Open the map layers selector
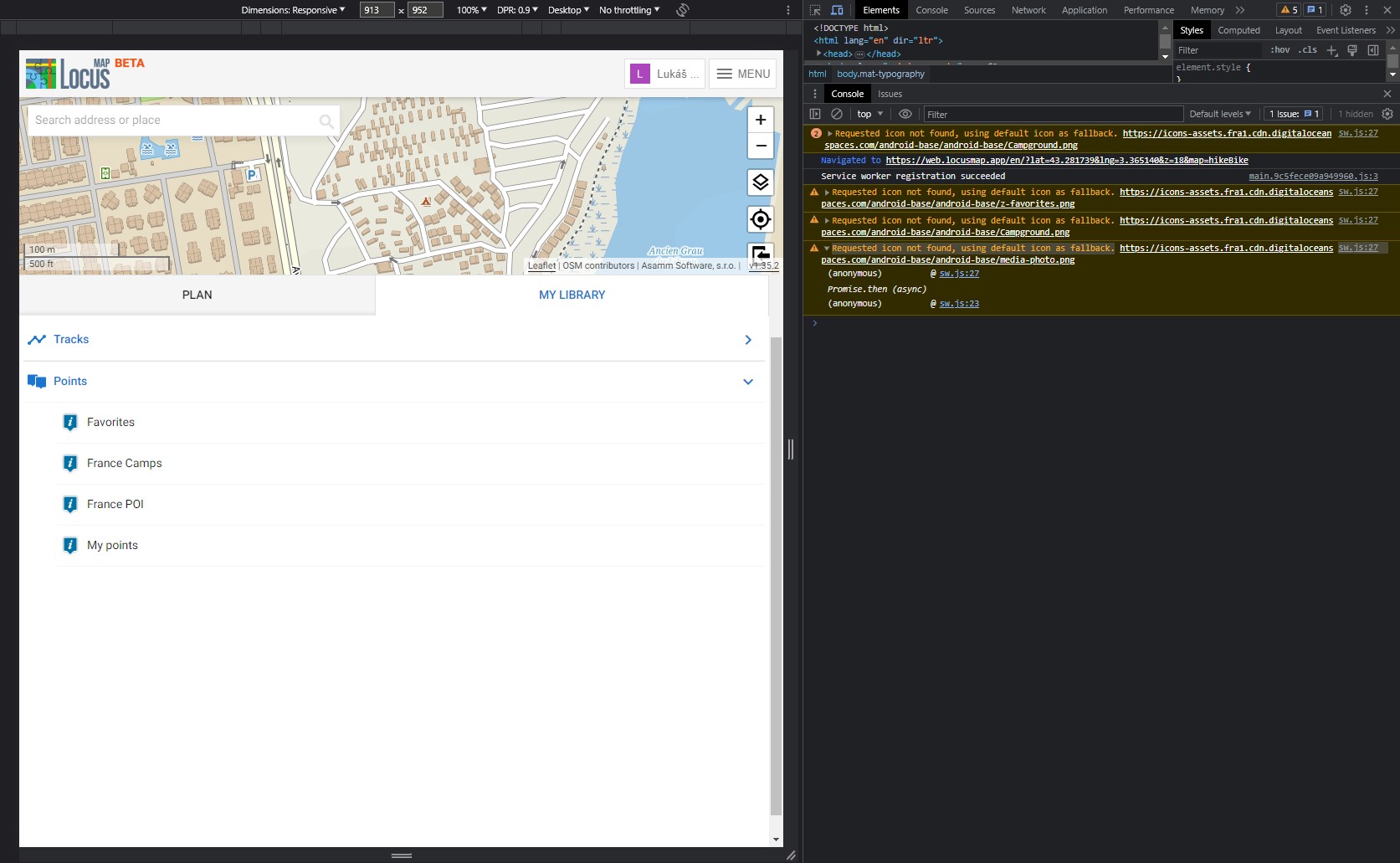Viewport: 1400px width, 863px height. click(x=760, y=182)
